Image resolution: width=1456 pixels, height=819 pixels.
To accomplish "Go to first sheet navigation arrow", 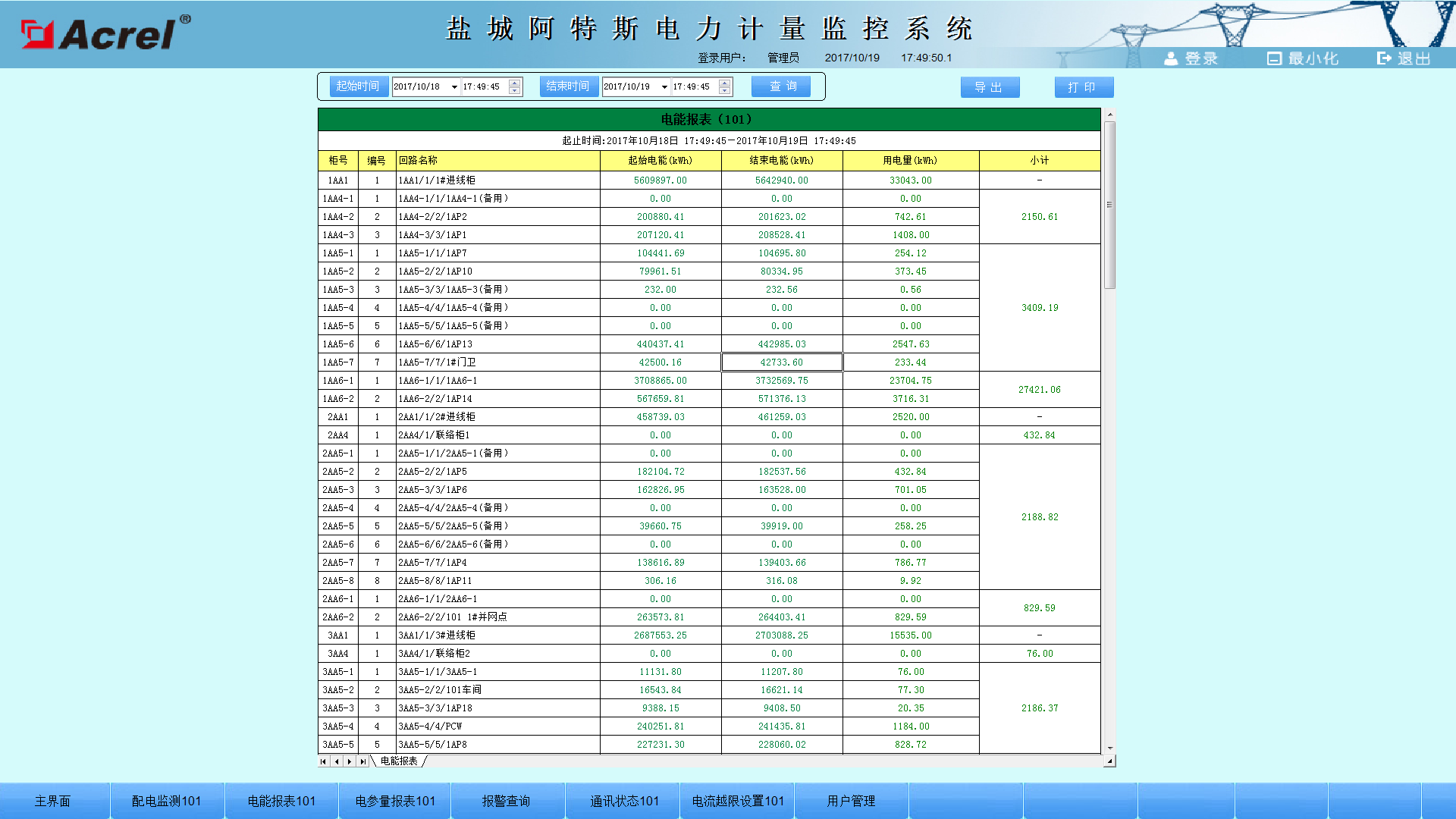I will click(324, 761).
